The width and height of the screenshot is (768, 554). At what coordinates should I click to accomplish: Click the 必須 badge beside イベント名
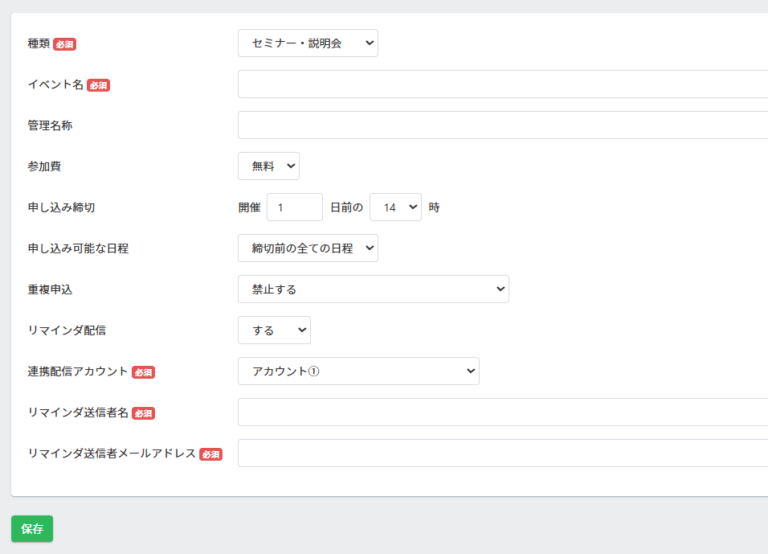tap(98, 85)
